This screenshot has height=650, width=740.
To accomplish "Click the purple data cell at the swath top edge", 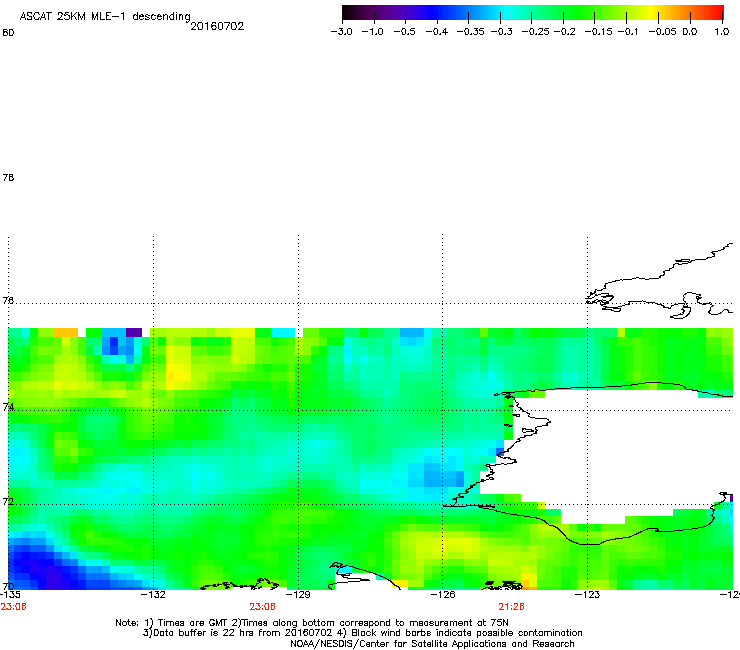I will point(134,332).
